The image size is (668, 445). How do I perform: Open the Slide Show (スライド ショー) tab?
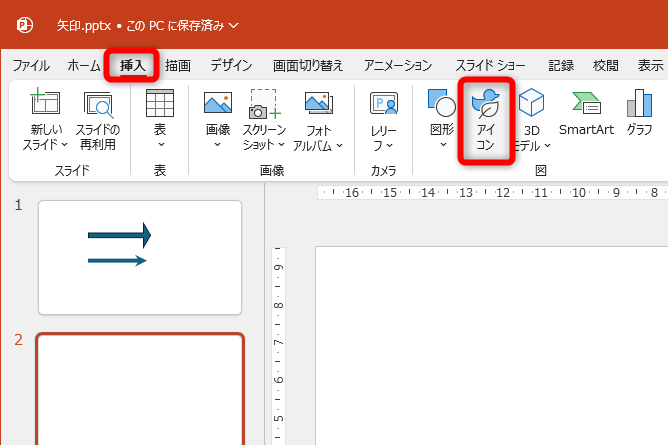(490, 66)
